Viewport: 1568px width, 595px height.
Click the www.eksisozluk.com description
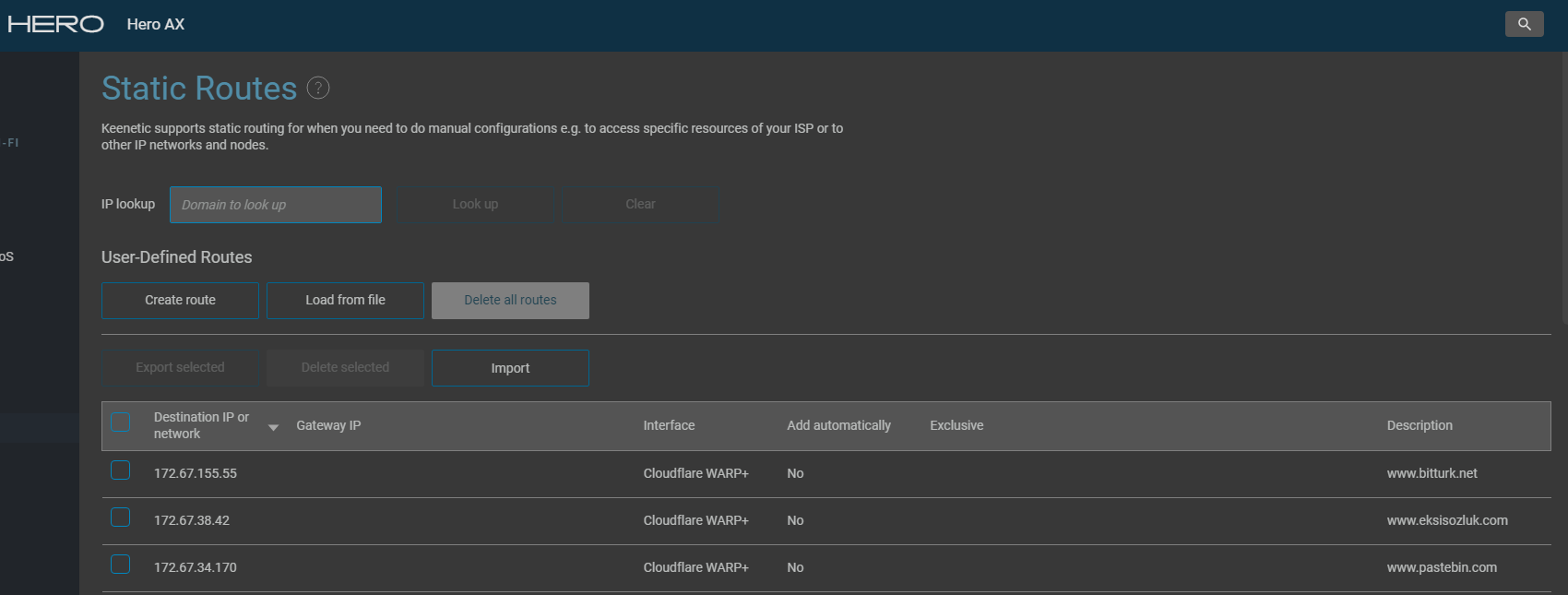point(1447,520)
